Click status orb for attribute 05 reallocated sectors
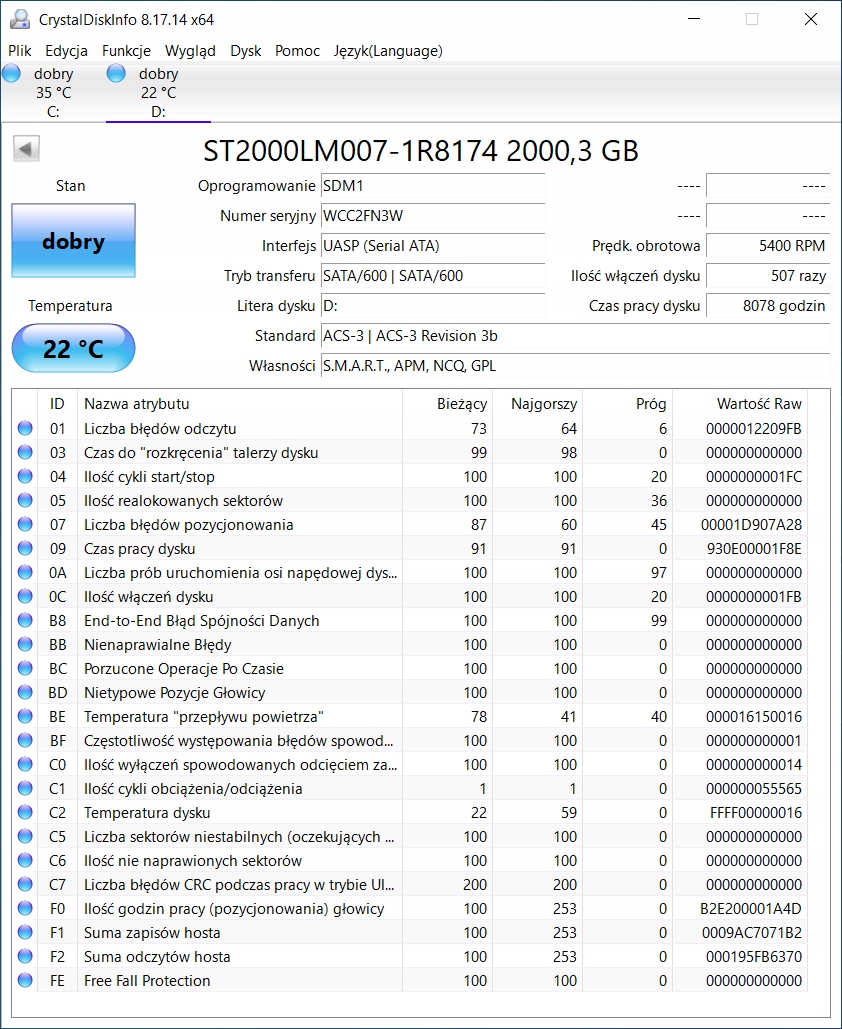Image resolution: width=842 pixels, height=1029 pixels. tap(25, 501)
